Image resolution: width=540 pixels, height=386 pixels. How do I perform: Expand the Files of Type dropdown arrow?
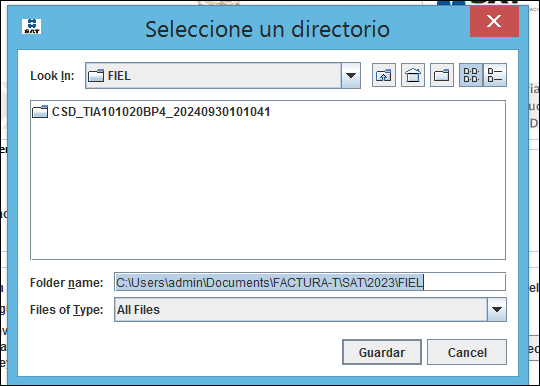pos(497,310)
